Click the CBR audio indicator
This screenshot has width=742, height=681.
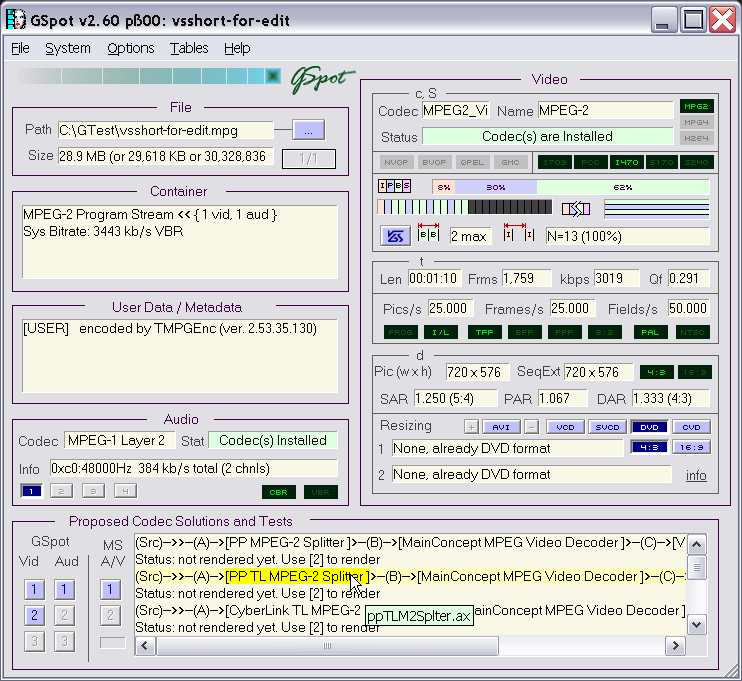pyautogui.click(x=279, y=492)
